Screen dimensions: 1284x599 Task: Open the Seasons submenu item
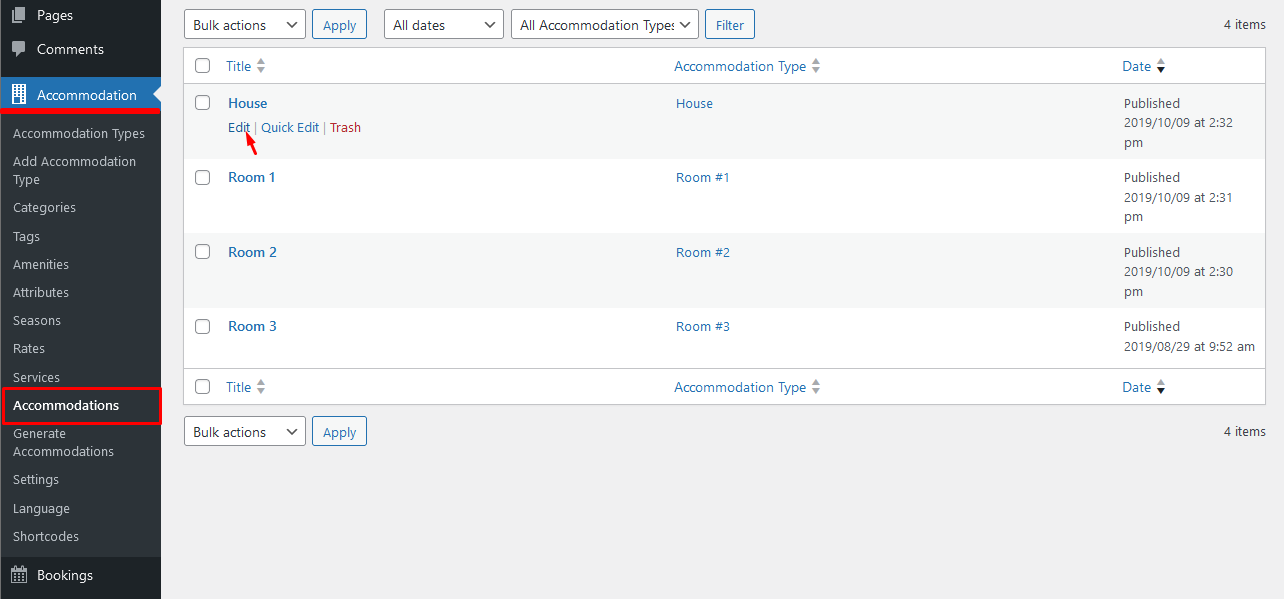point(37,321)
